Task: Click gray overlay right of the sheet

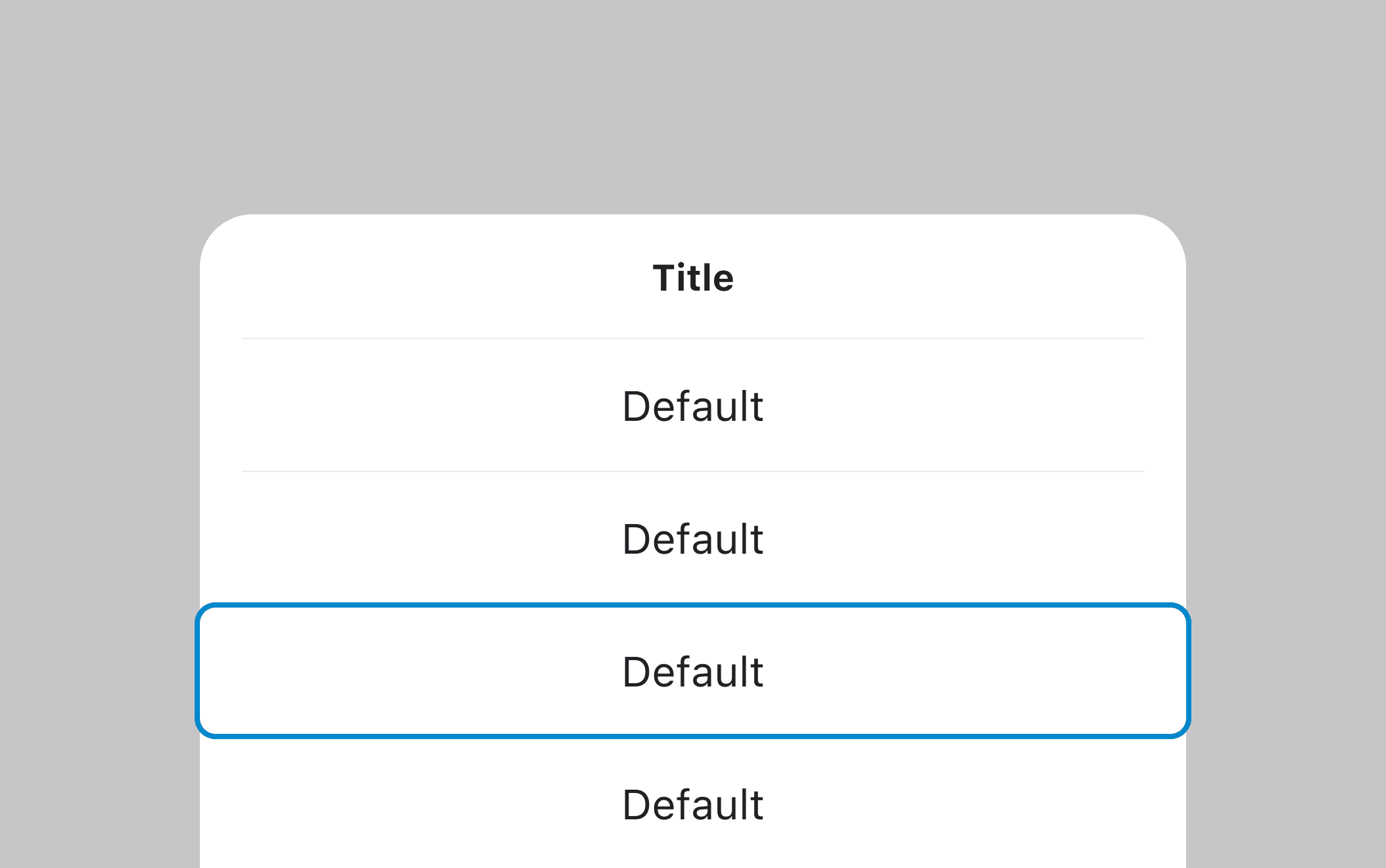Action: (x=1286, y=526)
